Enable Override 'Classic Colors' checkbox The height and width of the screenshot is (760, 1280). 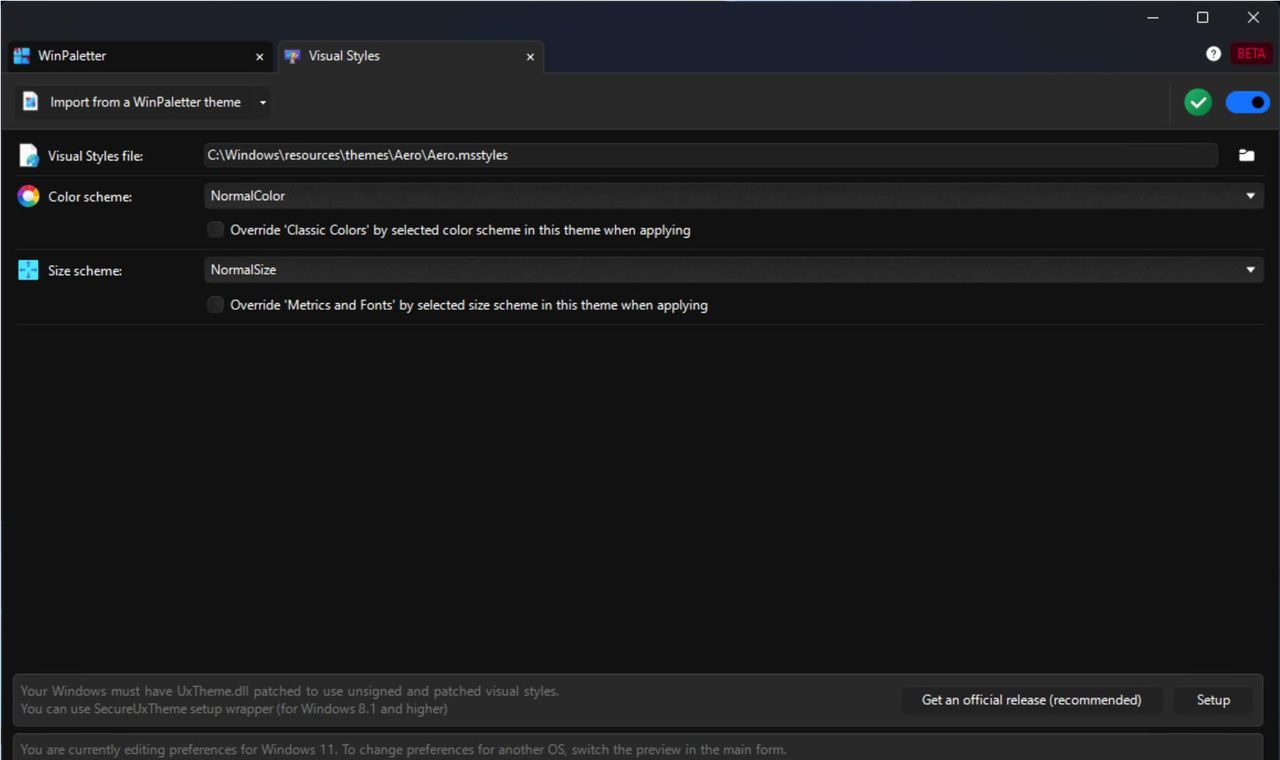pos(215,230)
